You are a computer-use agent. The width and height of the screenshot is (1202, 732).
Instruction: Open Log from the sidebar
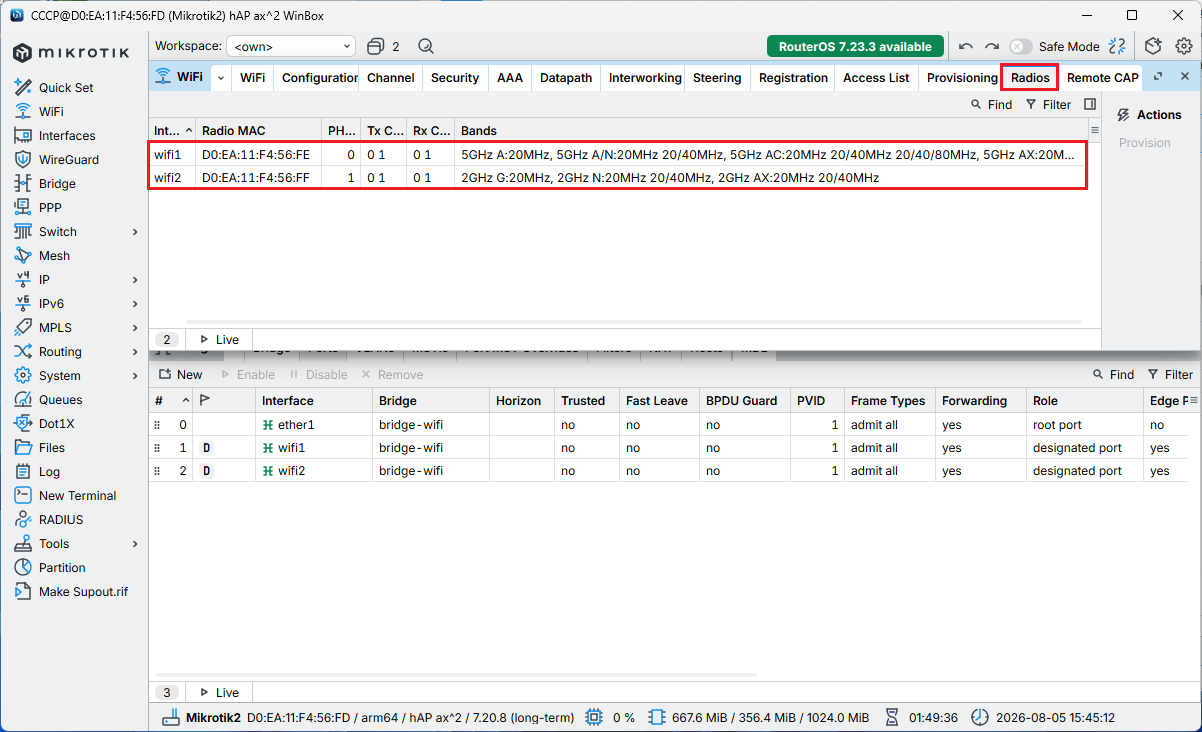49,471
